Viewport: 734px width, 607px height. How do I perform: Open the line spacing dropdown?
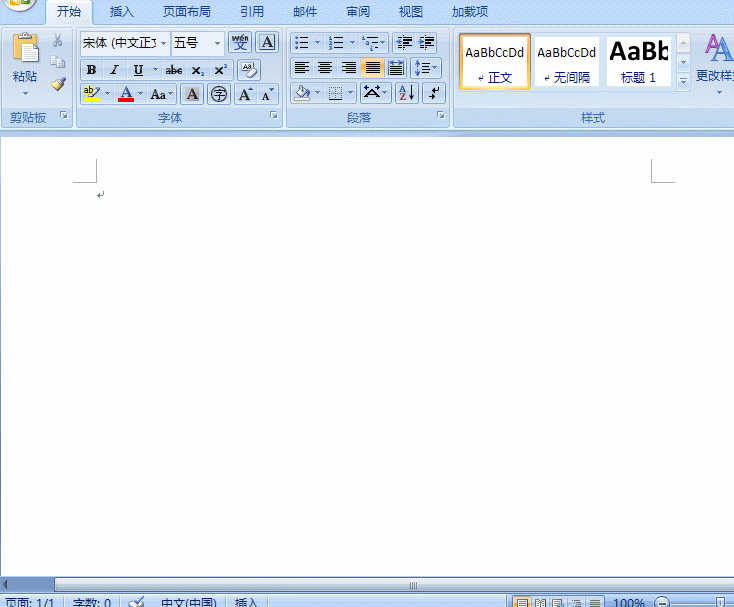426,68
